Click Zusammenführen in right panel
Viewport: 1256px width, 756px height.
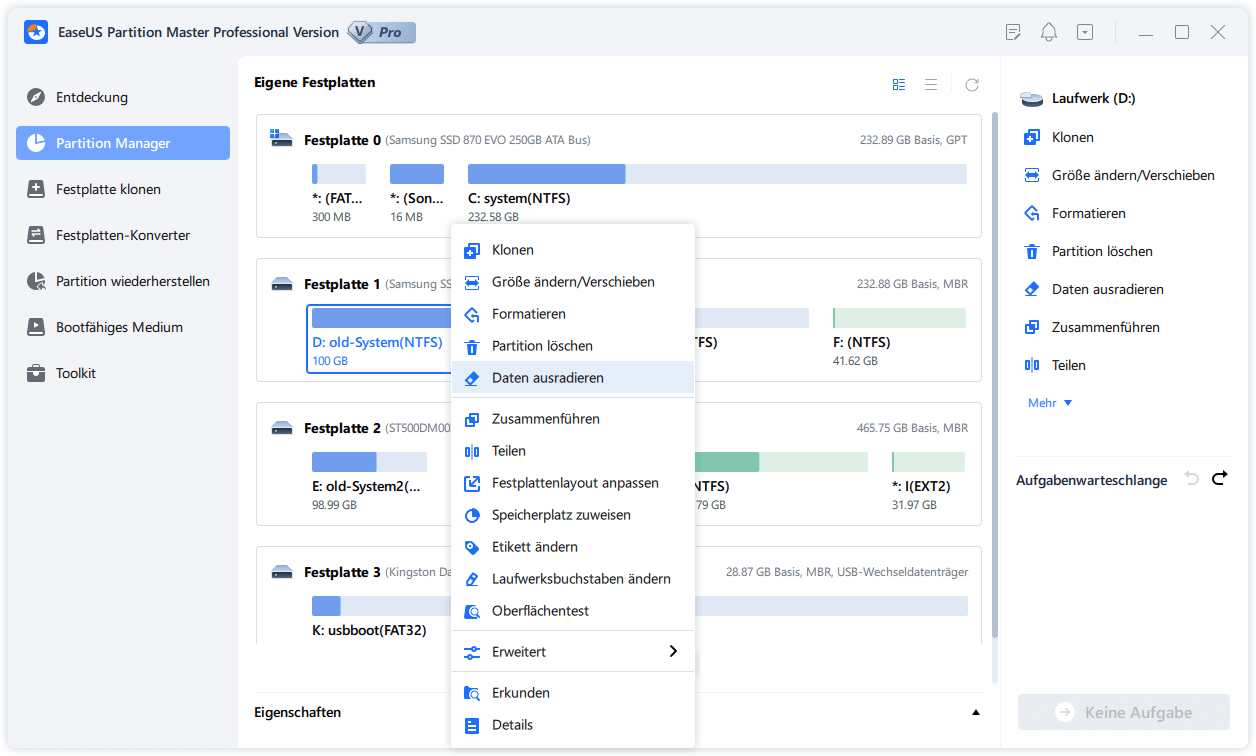(x=1091, y=327)
